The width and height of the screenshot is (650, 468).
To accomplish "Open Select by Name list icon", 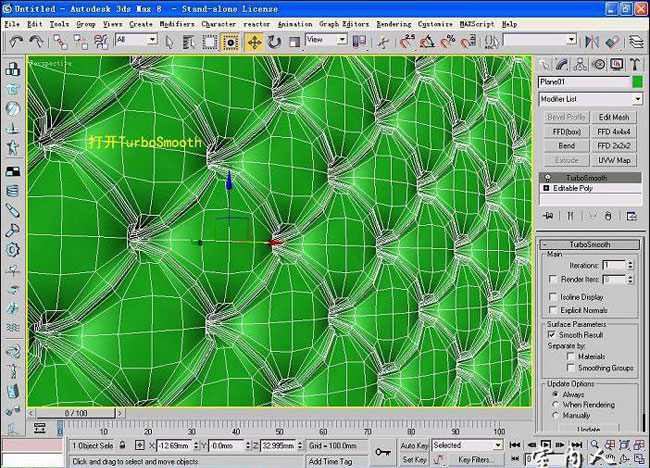I will (x=189, y=42).
